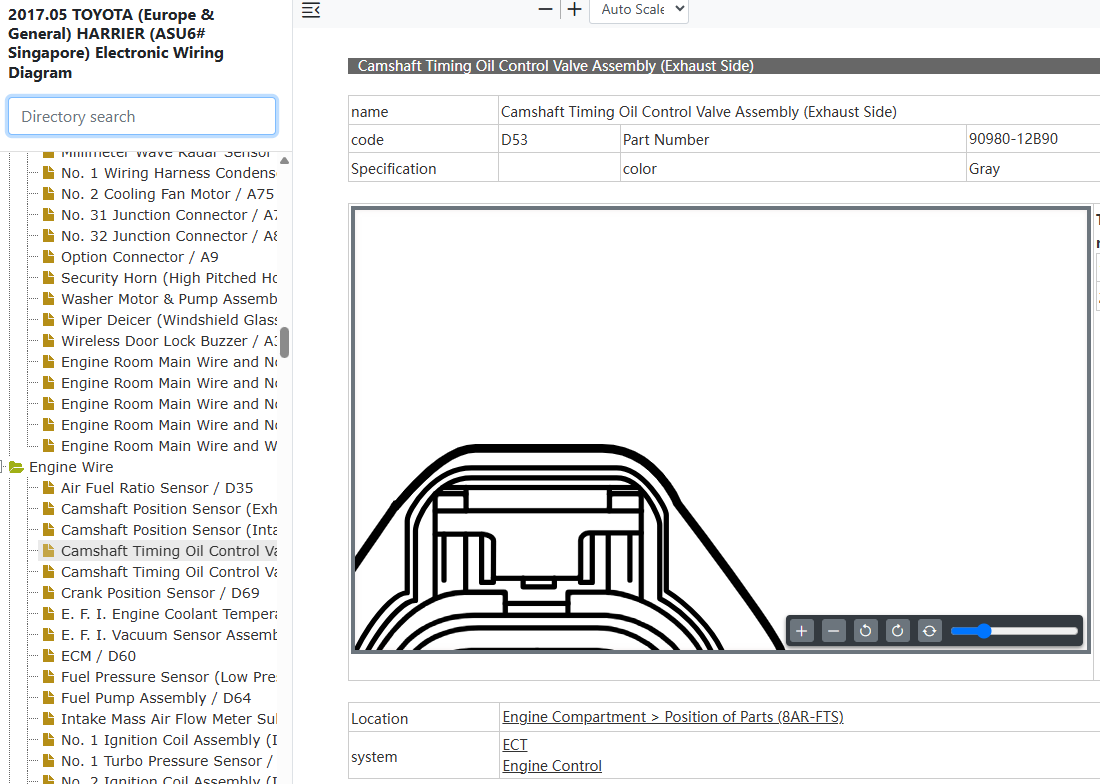Click the directory tree scrollbar thumb
This screenshot has width=1100, height=784.
tap(284, 342)
